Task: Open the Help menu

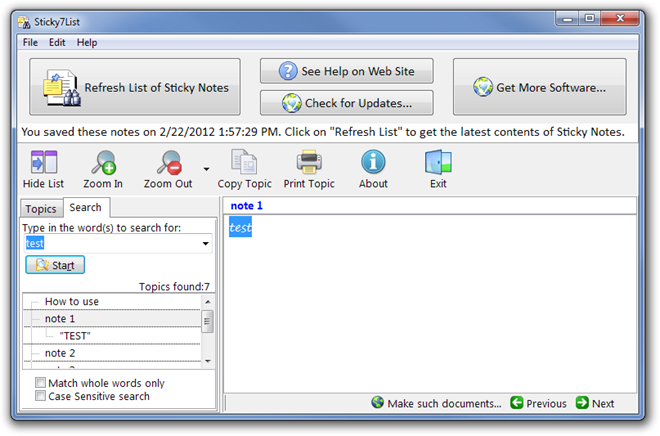Action: [x=87, y=43]
